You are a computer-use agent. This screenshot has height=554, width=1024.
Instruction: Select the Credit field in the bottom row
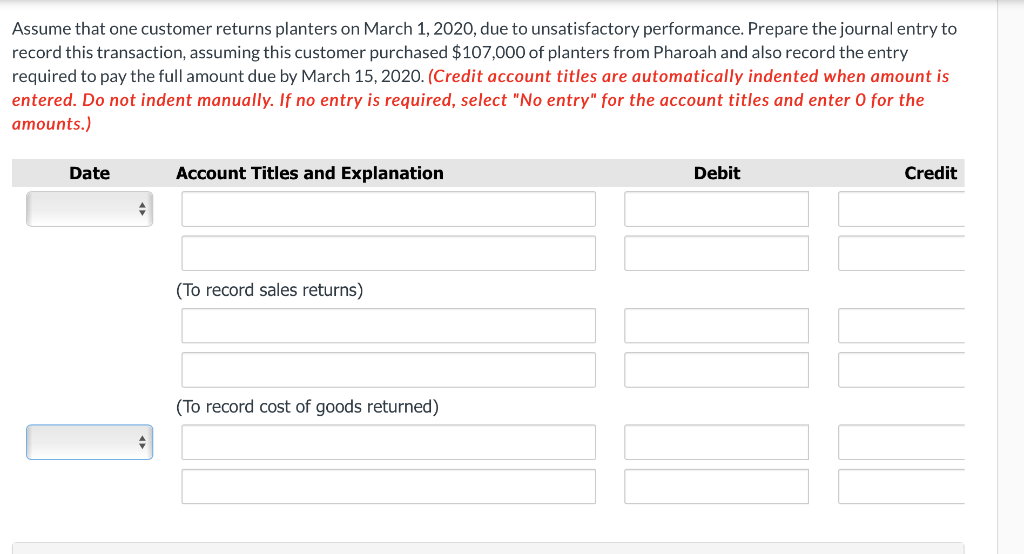(901, 486)
